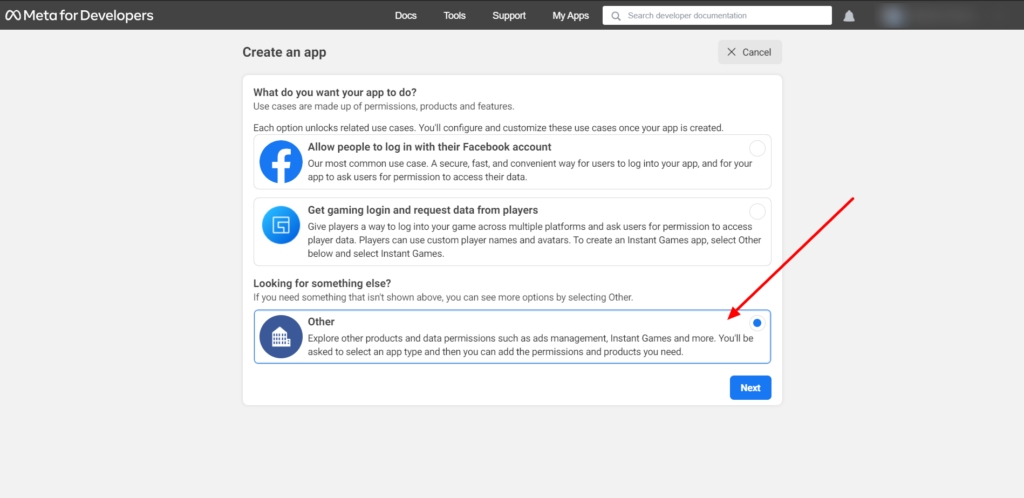Screen dimensions: 1024x498
Task: Click the gaming login icon
Action: coord(281,225)
